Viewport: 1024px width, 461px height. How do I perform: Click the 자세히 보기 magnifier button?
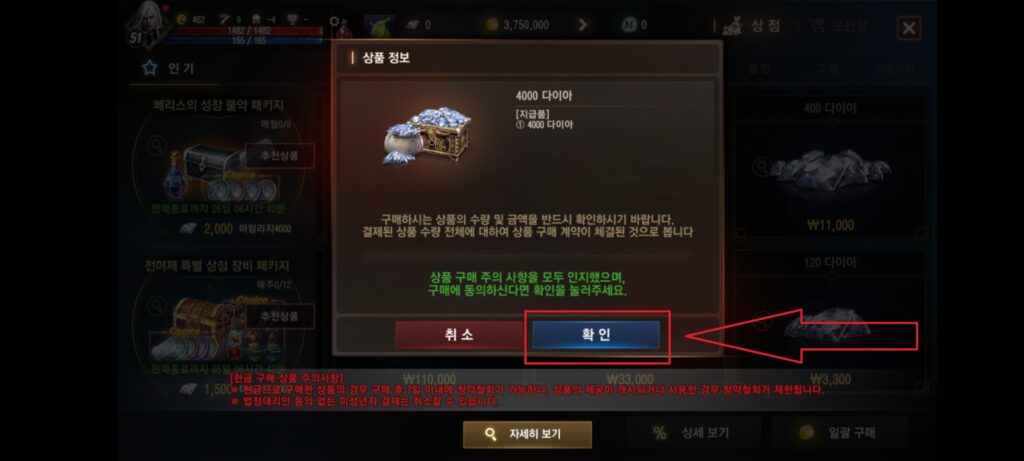coord(527,434)
